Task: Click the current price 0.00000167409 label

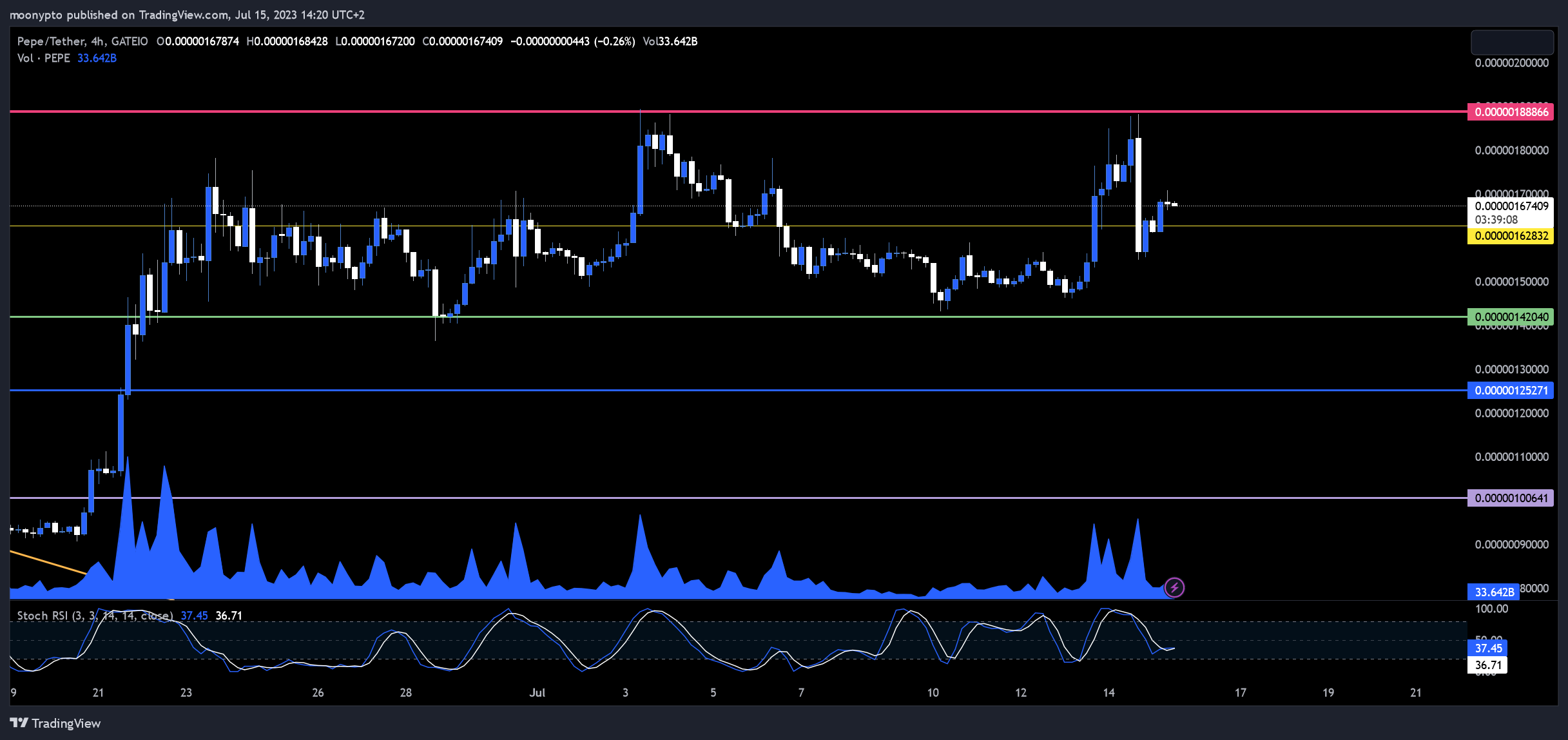Action: (x=1511, y=206)
